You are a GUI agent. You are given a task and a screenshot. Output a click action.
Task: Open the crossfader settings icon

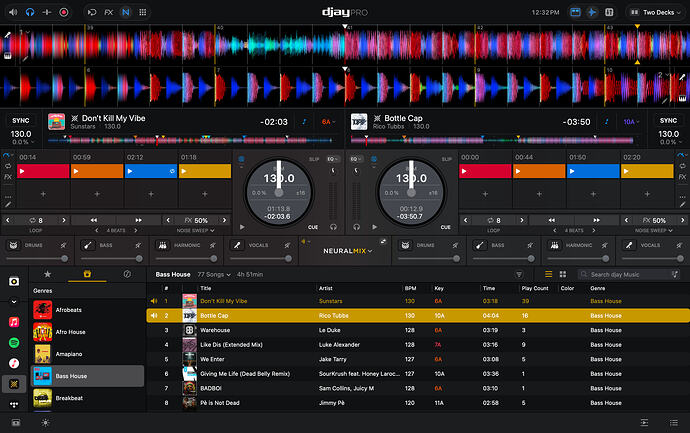(x=47, y=12)
